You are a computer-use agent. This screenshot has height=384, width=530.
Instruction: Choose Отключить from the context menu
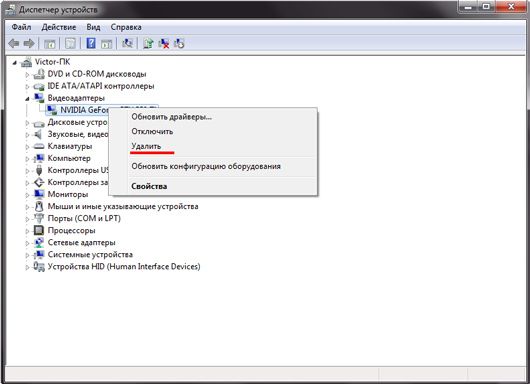coord(152,131)
